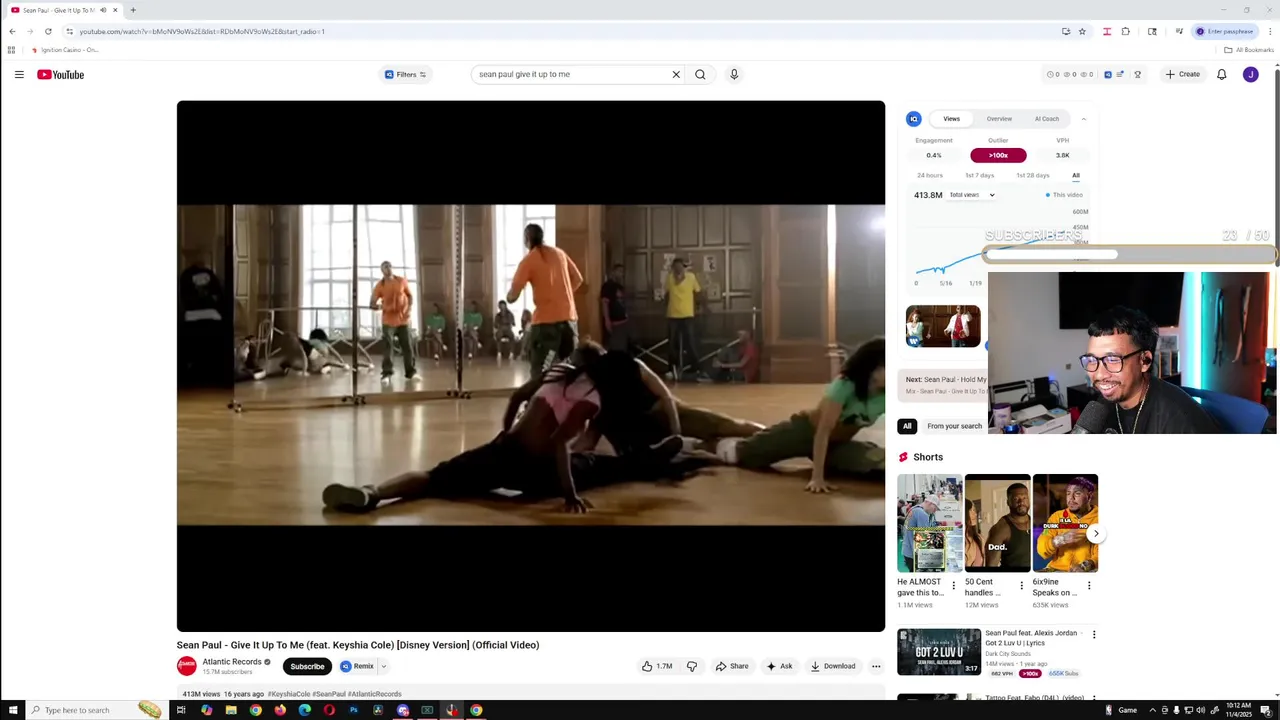Open 50 Cent handles short thumbnail

click(997, 523)
